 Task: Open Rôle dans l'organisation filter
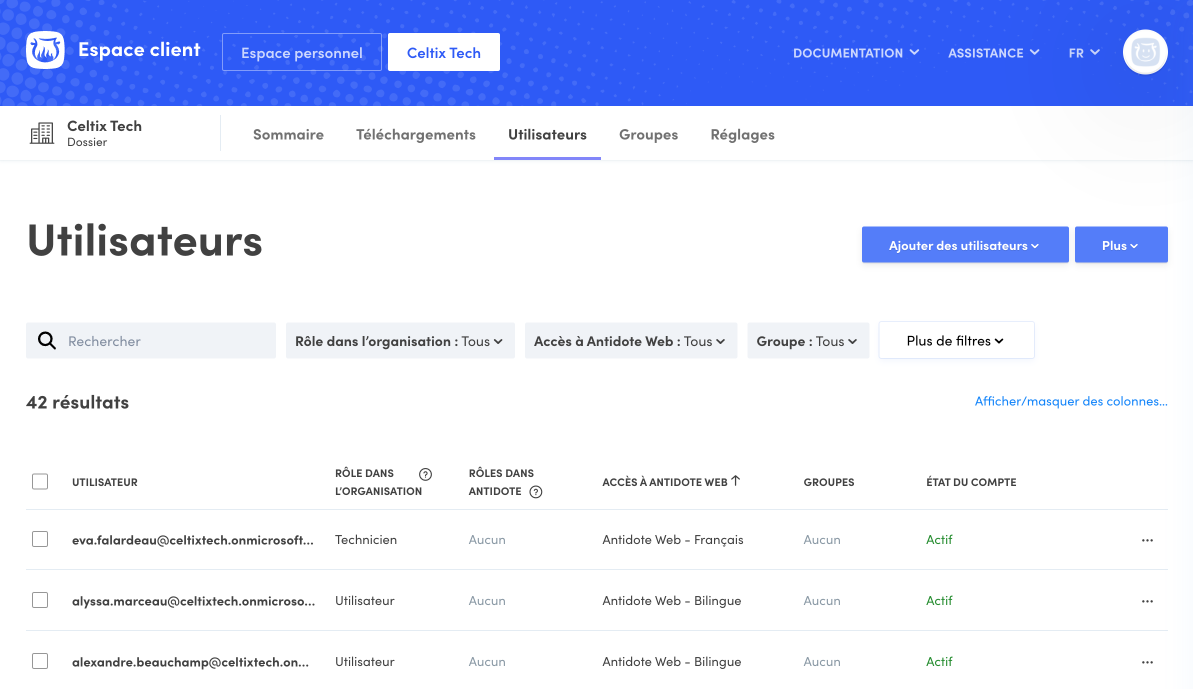point(400,341)
